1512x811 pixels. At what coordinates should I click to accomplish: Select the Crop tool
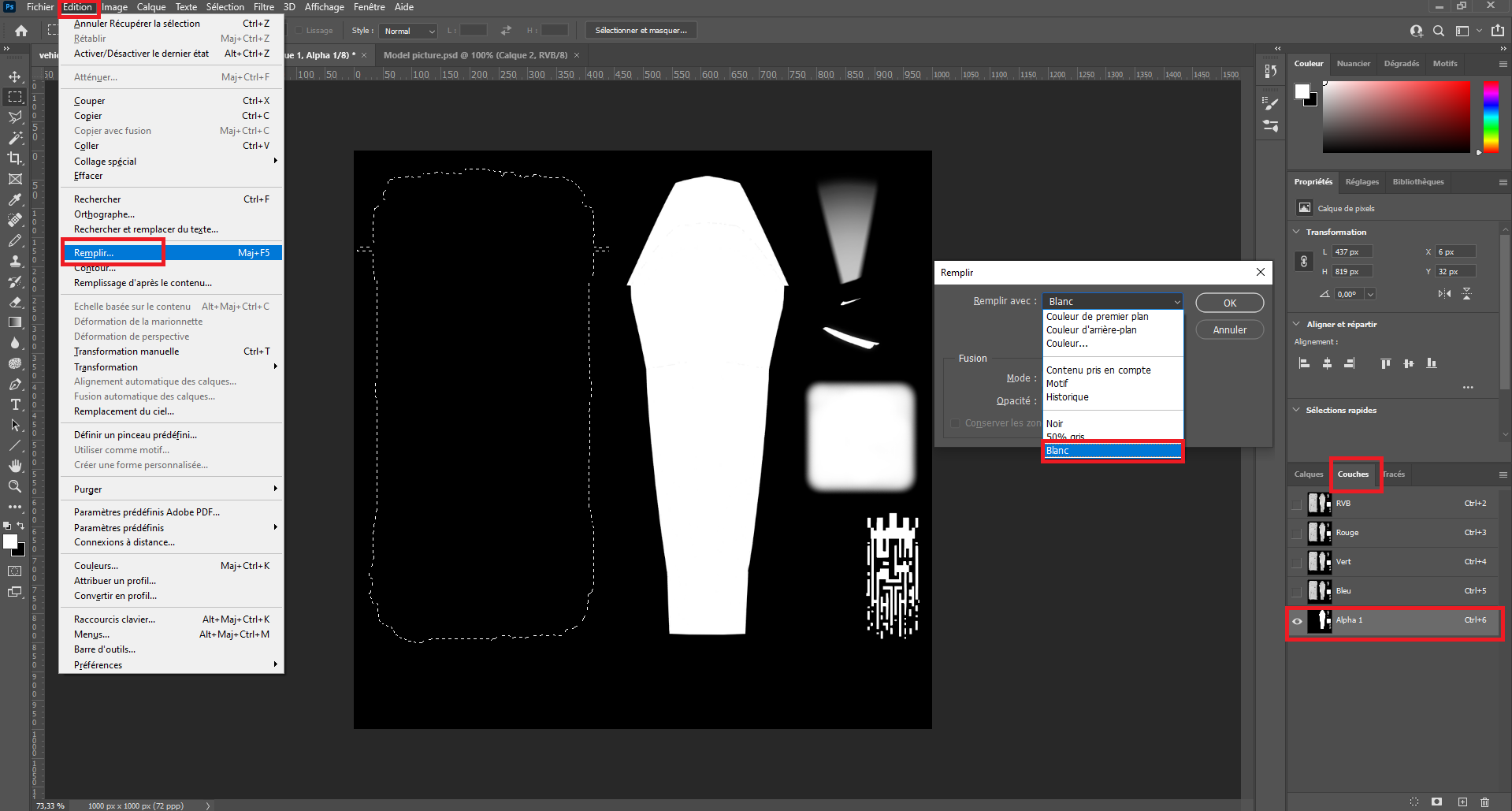(15, 158)
